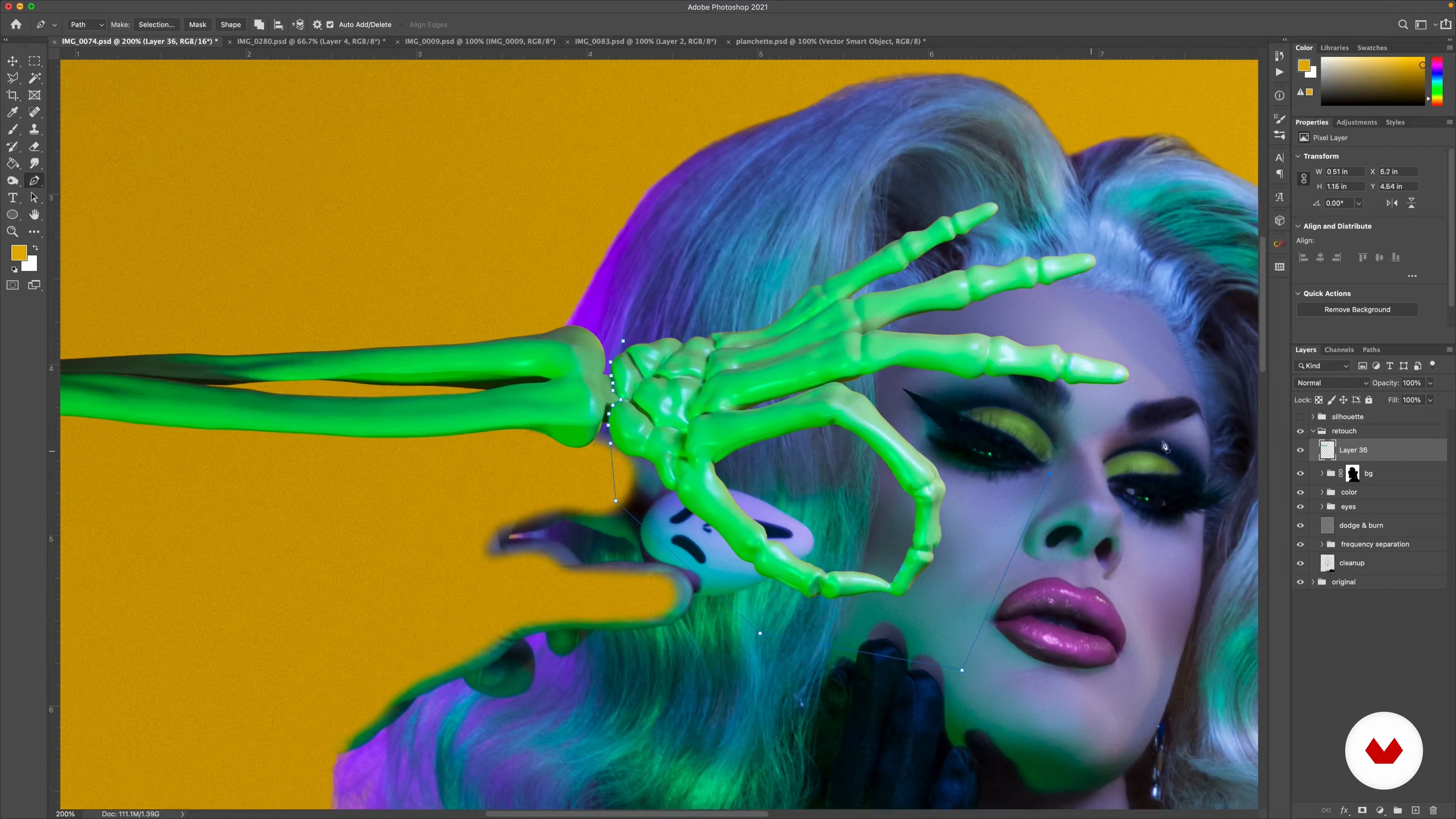Viewport: 1456px width, 819px height.
Task: Expand the silhouette group
Action: pos(1312,417)
